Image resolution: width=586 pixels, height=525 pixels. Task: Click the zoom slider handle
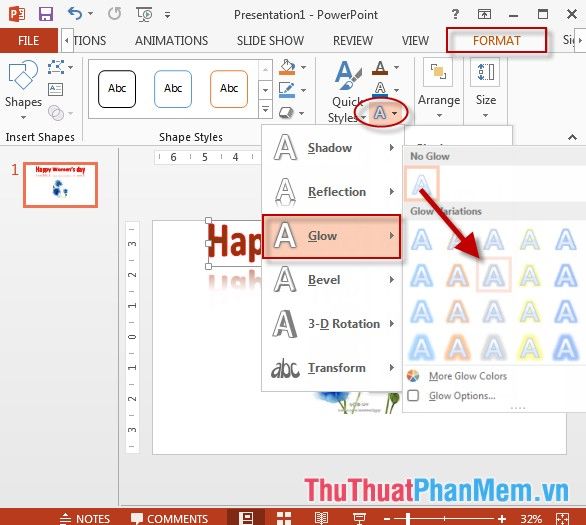pos(408,519)
